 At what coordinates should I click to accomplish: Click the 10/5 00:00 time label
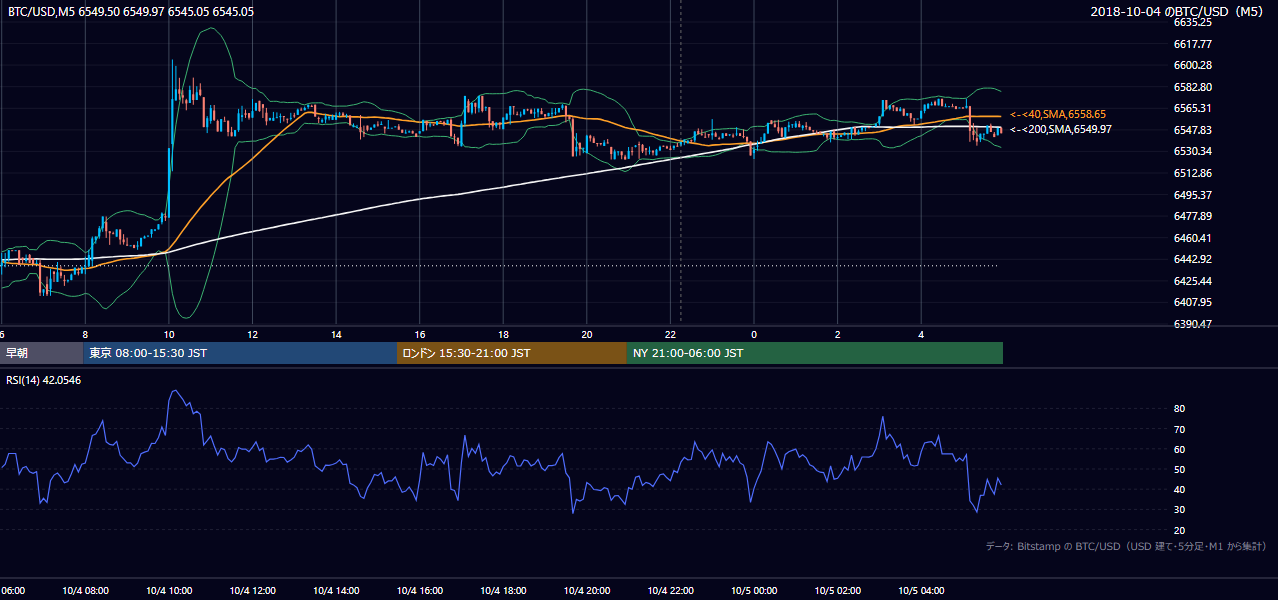(754, 591)
